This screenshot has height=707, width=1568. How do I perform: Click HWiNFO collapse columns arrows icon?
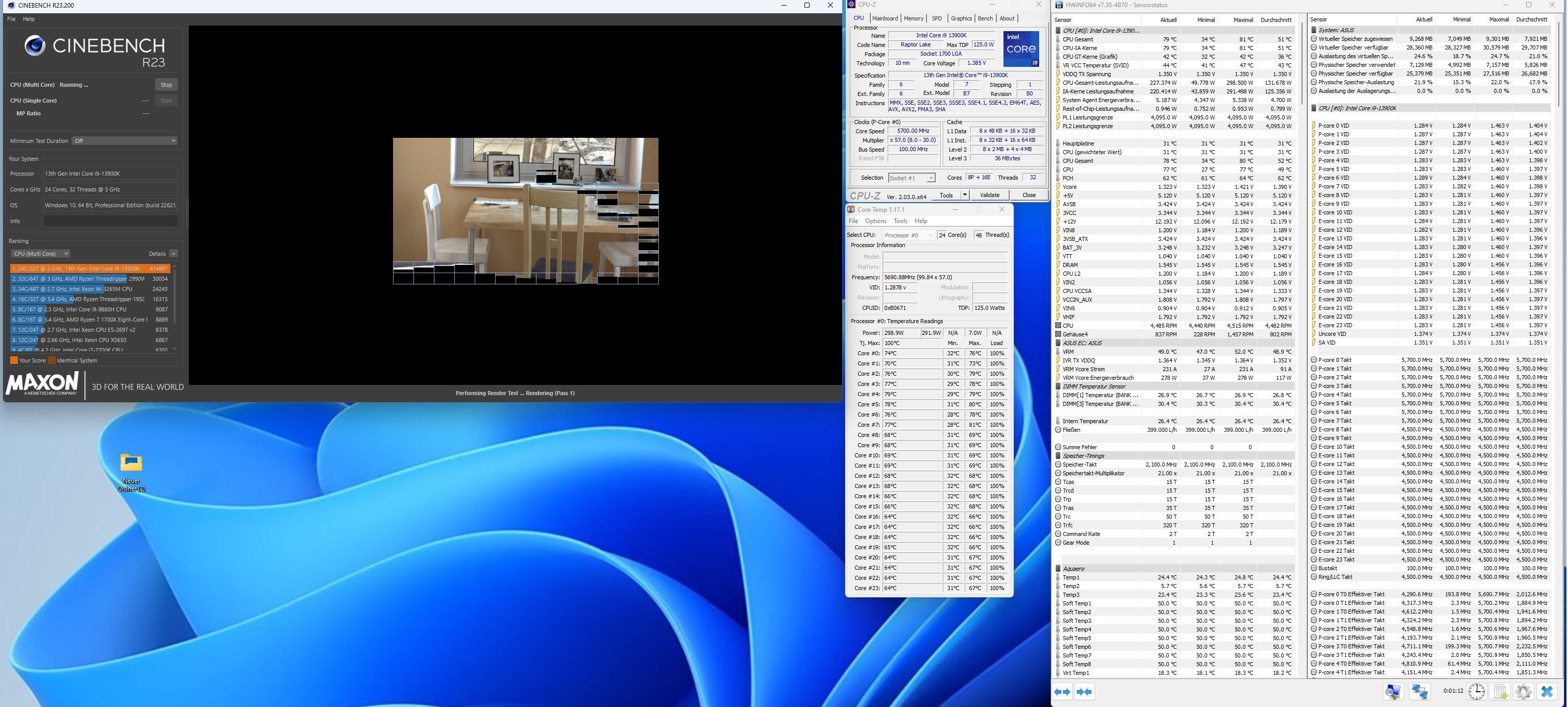[x=1085, y=692]
